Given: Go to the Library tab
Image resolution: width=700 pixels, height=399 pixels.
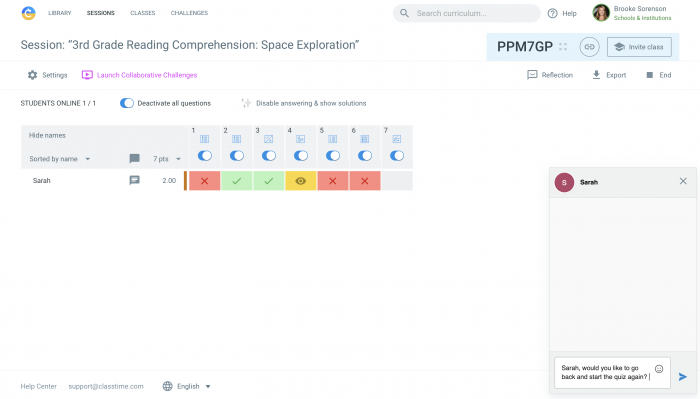Looking at the screenshot, I should pos(60,13).
